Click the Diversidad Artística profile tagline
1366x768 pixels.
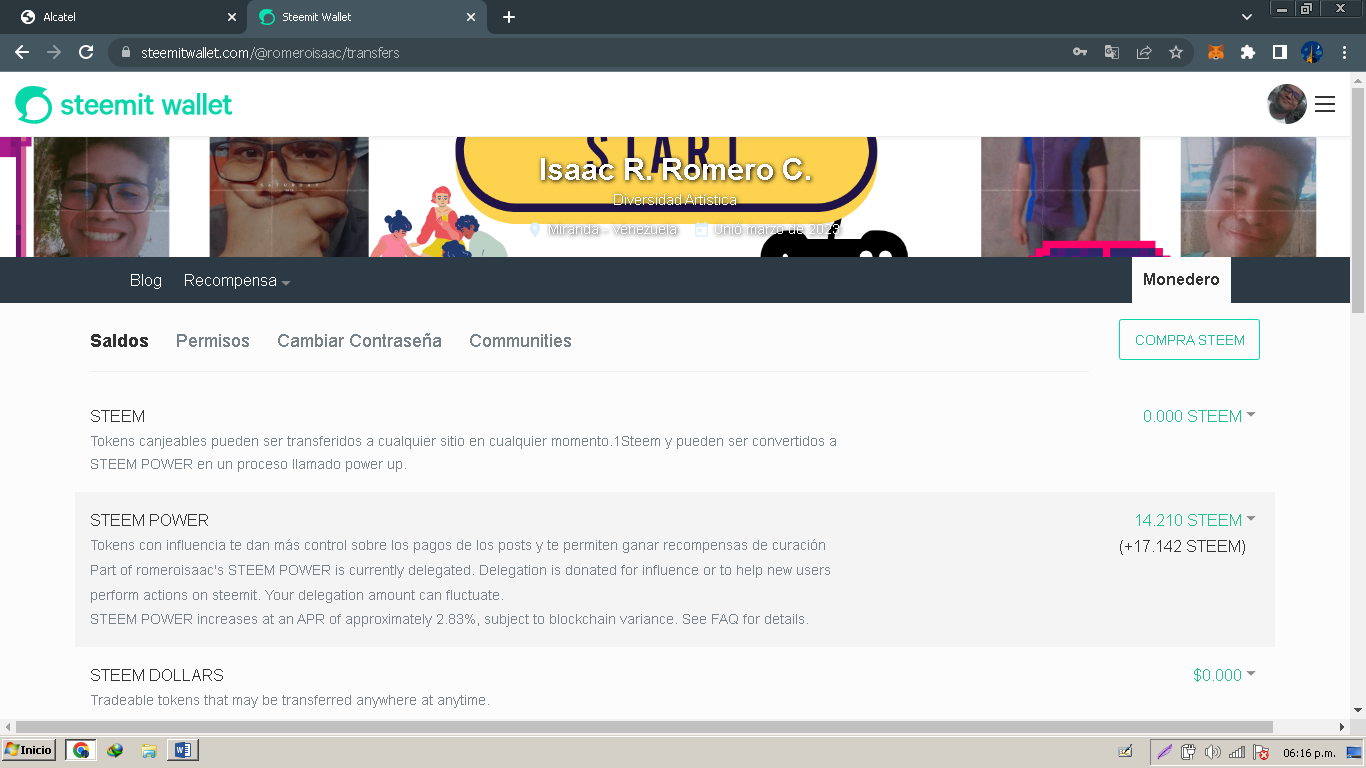tap(675, 200)
